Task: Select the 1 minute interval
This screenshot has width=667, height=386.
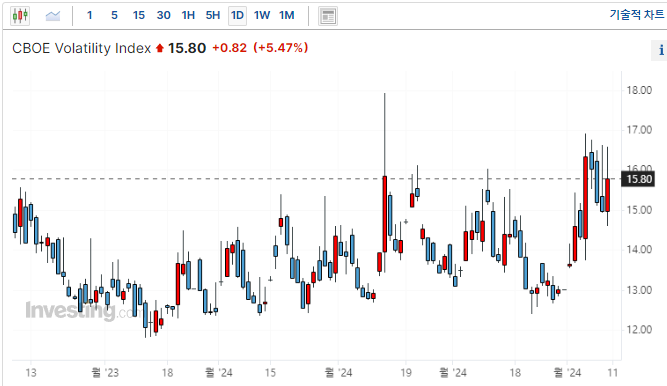Action: (x=89, y=16)
